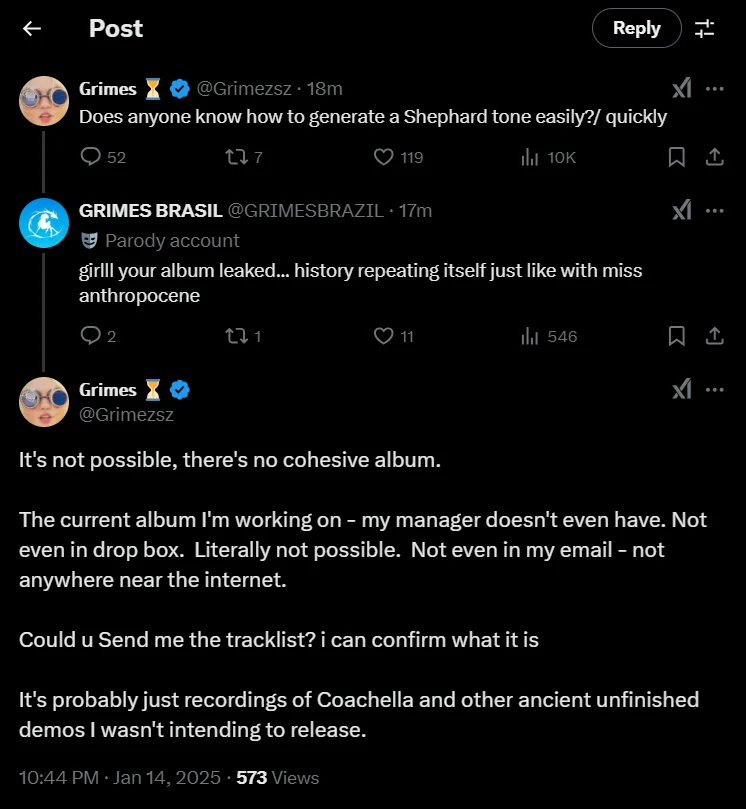Image resolution: width=746 pixels, height=809 pixels.
Task: Open Grimes' profile avatar
Action: click(44, 101)
